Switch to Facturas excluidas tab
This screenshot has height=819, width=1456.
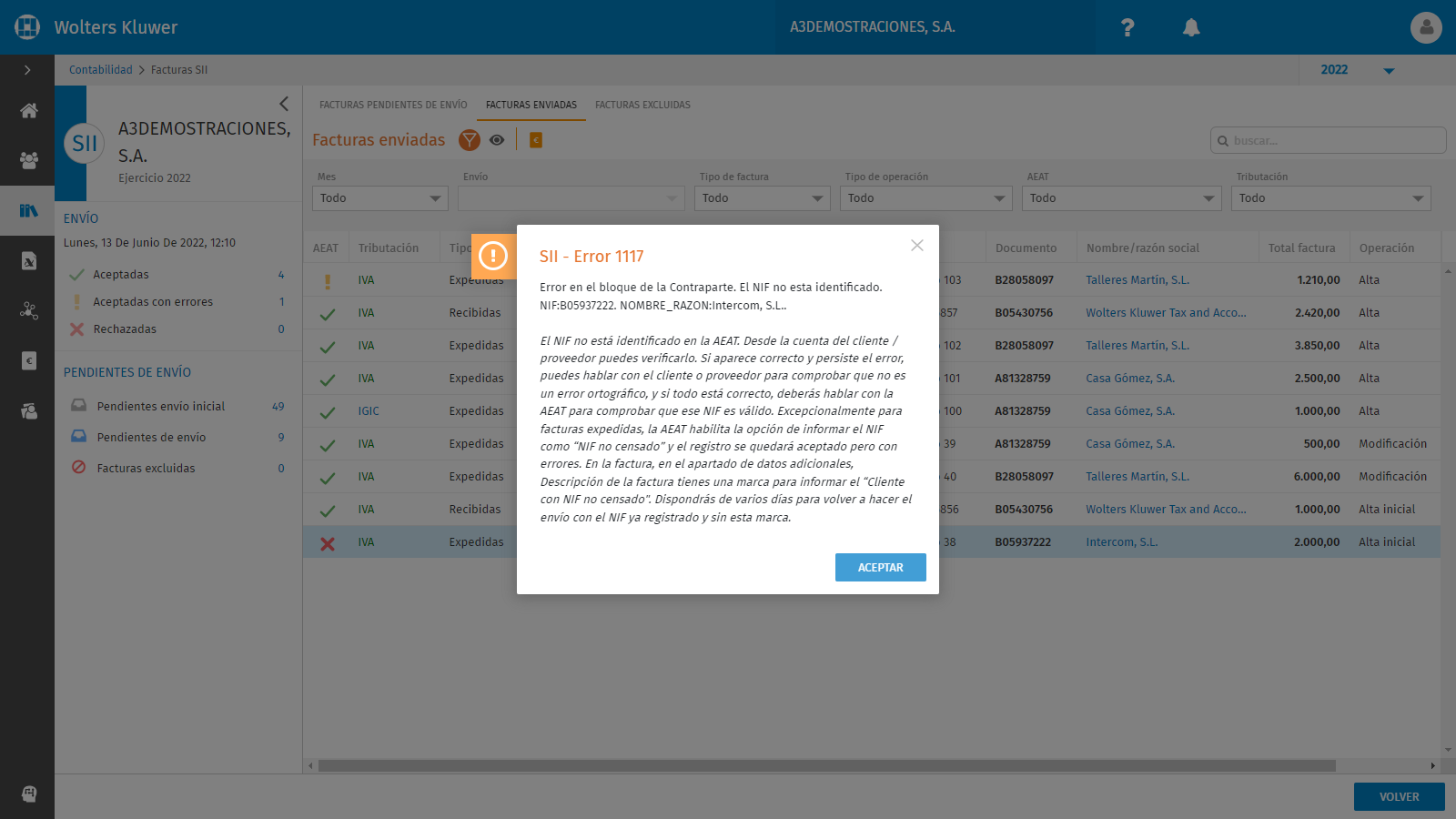pos(642,105)
